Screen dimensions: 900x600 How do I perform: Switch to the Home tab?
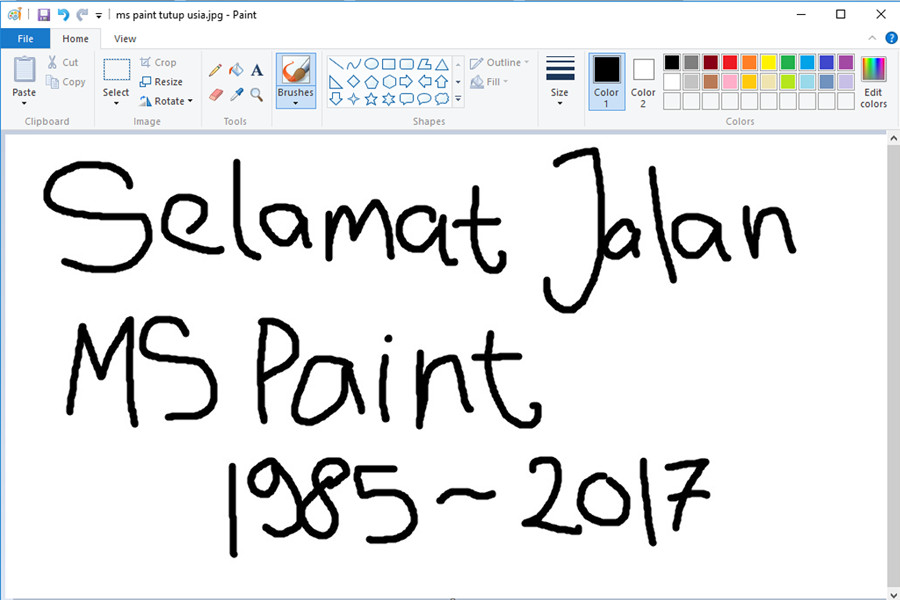tap(75, 38)
